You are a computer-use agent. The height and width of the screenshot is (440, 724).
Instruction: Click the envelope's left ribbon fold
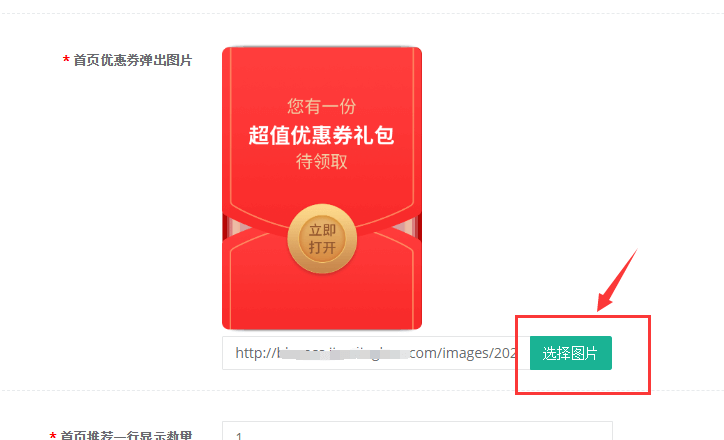(x=236, y=227)
